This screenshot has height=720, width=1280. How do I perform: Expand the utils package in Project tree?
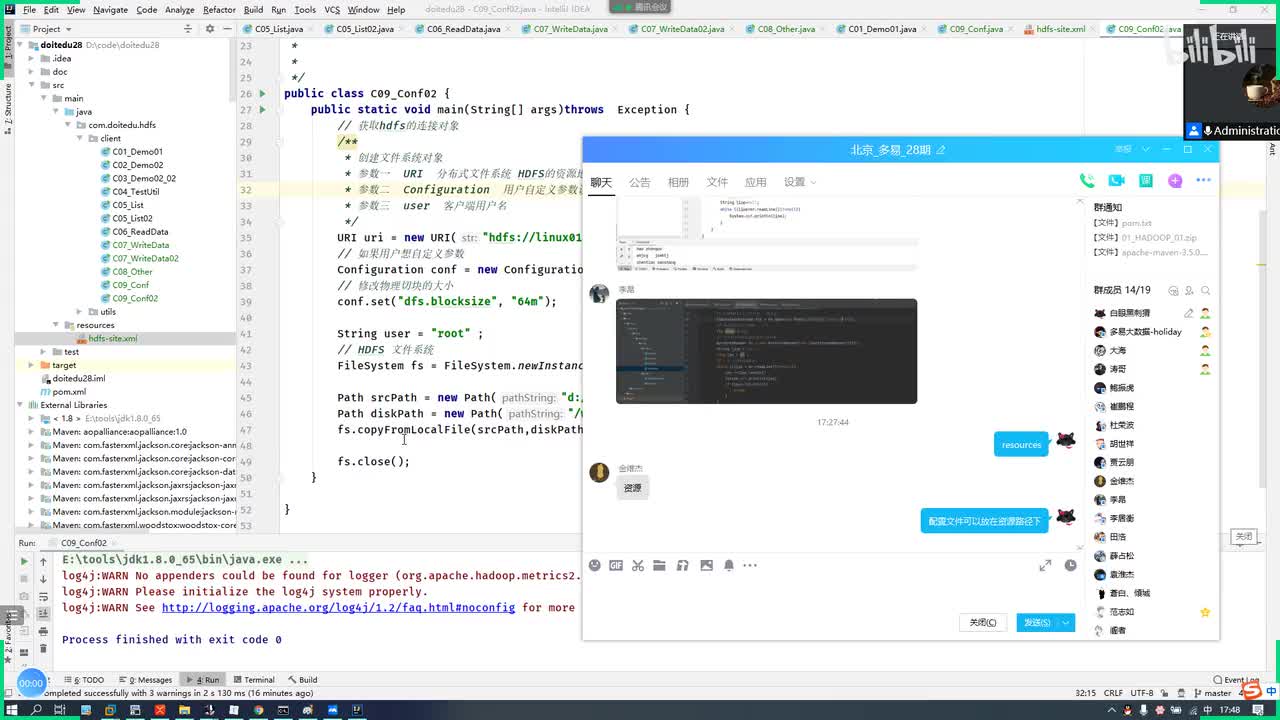(80, 312)
